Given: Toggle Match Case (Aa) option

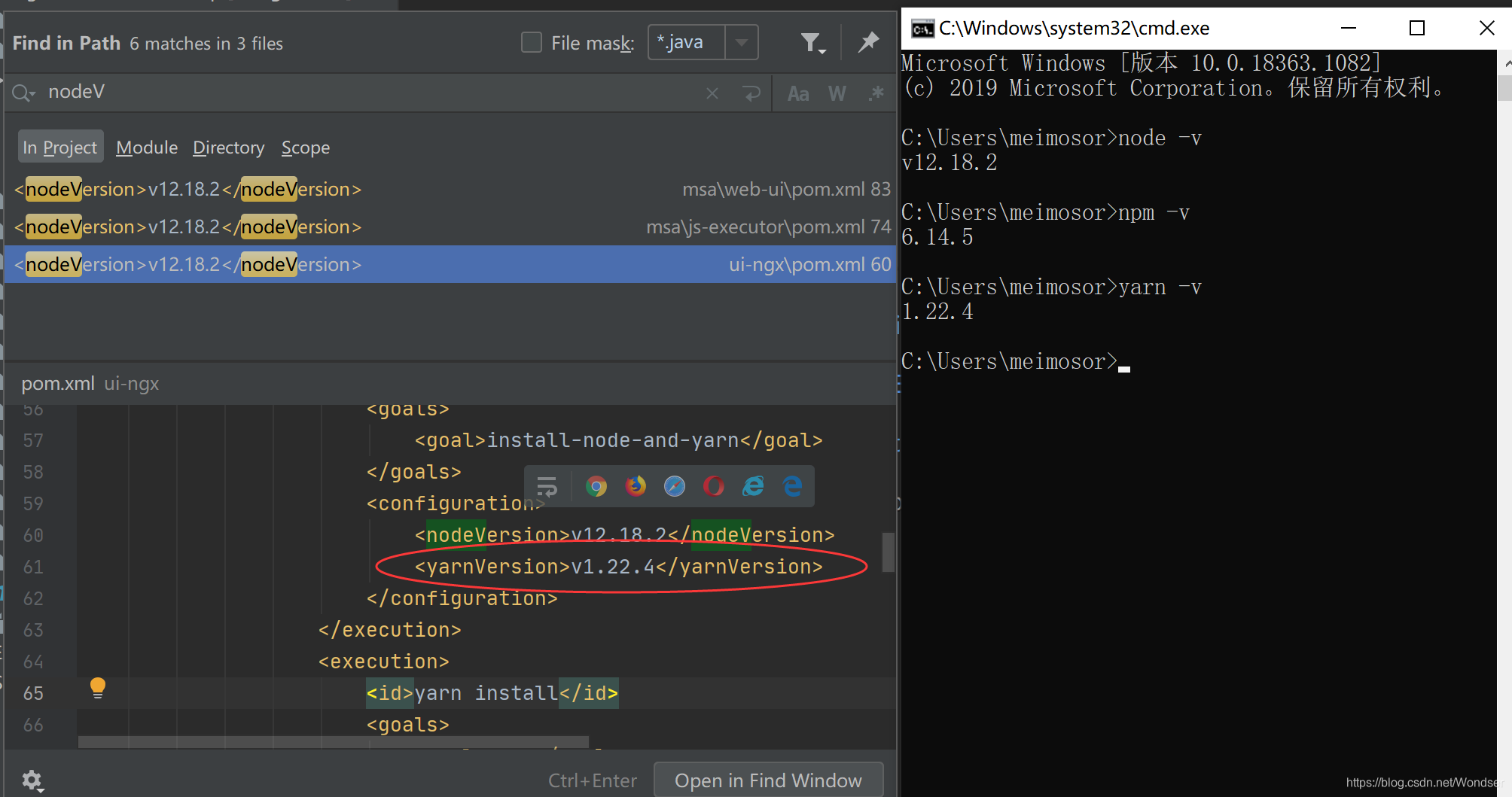Looking at the screenshot, I should click(x=798, y=93).
